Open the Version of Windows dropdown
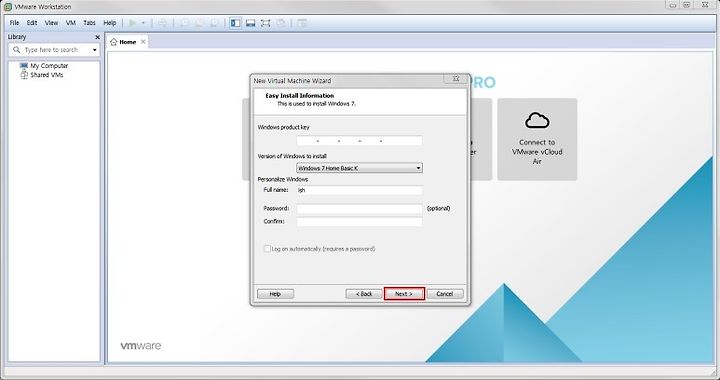 click(x=359, y=168)
